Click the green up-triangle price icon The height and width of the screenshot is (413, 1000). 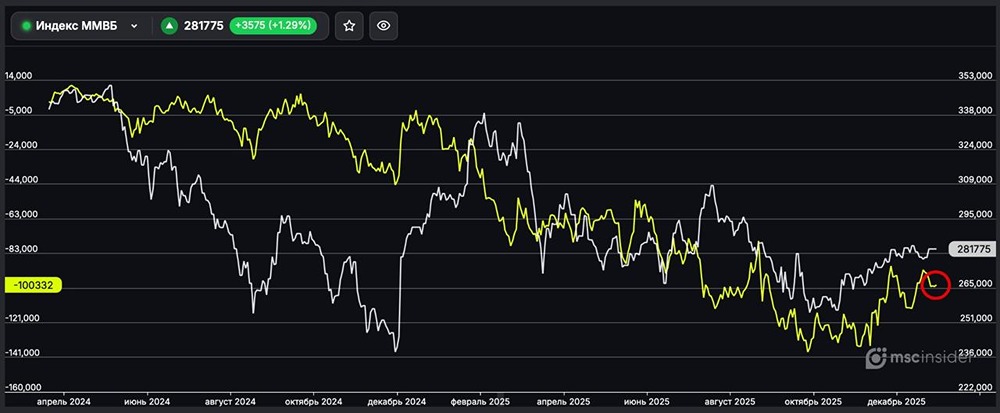pyautogui.click(x=169, y=26)
